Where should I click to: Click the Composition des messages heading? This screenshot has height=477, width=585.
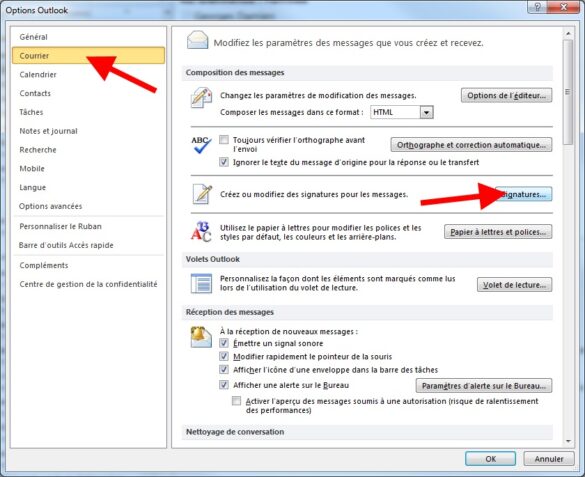[x=235, y=72]
